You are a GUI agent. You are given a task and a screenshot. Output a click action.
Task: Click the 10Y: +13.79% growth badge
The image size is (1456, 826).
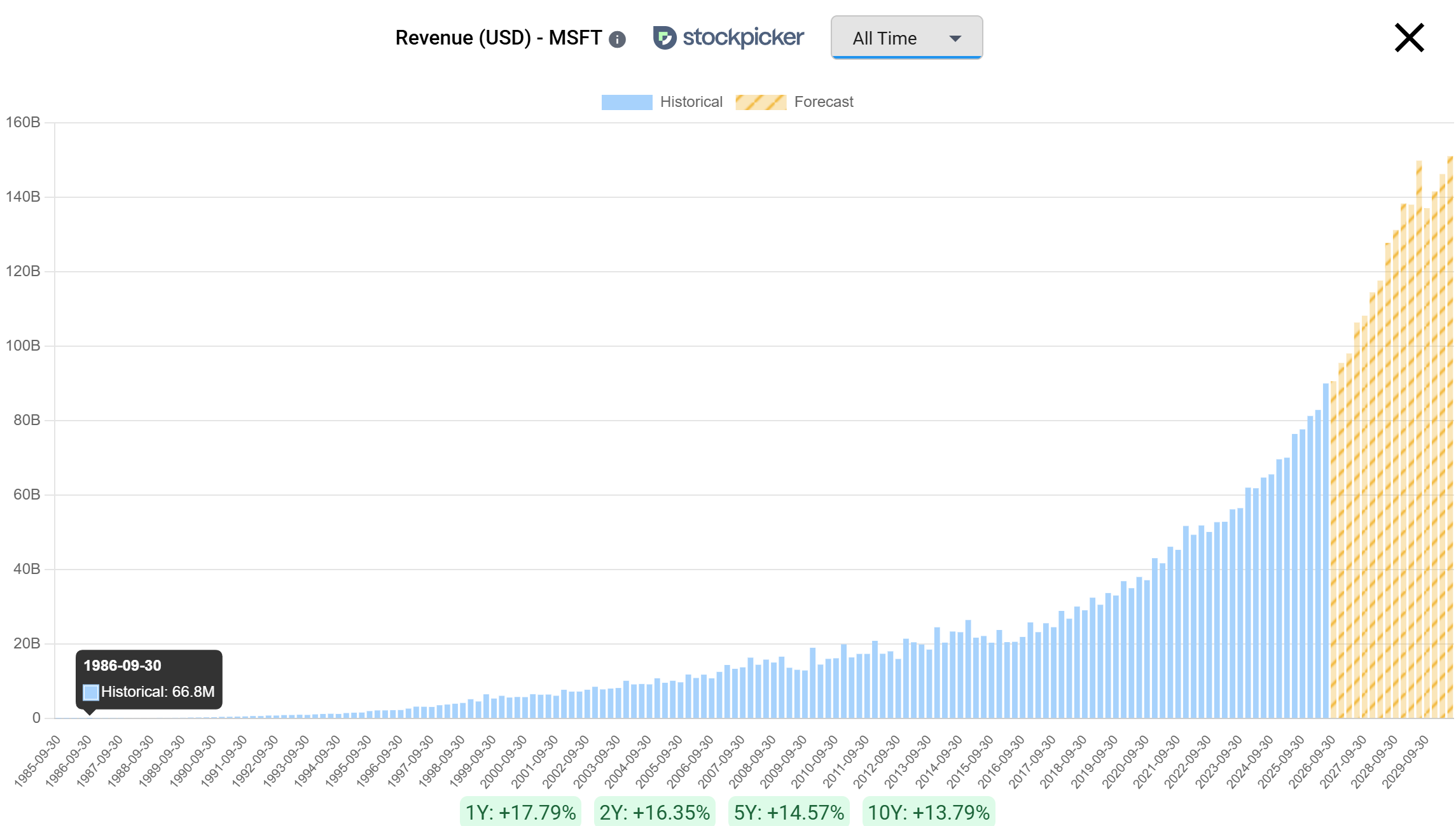click(929, 813)
